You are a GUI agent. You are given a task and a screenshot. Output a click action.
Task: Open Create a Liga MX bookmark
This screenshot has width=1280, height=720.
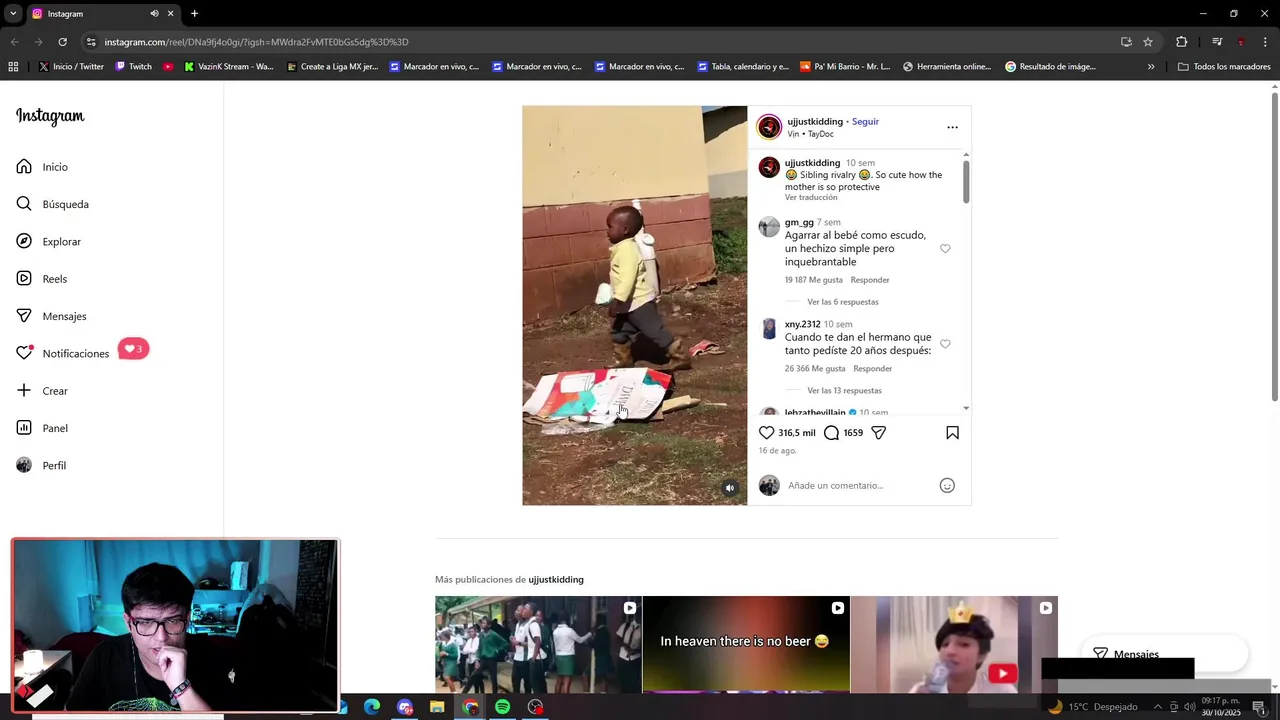coord(332,67)
